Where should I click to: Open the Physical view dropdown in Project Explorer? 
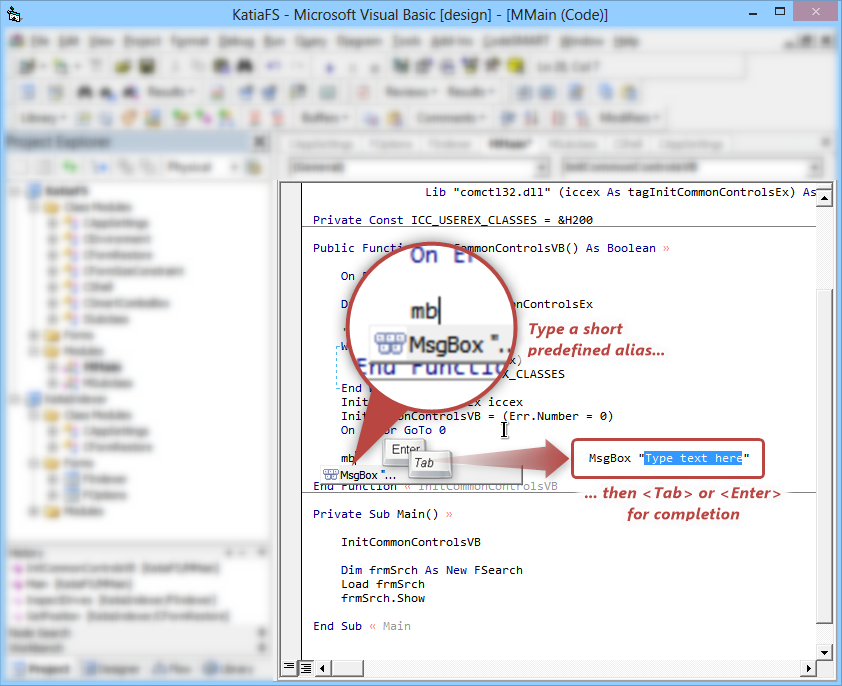click(233, 167)
